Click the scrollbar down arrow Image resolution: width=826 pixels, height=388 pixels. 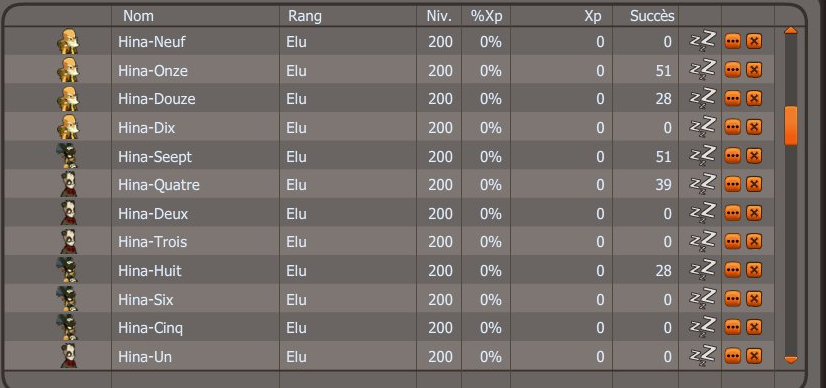791,360
